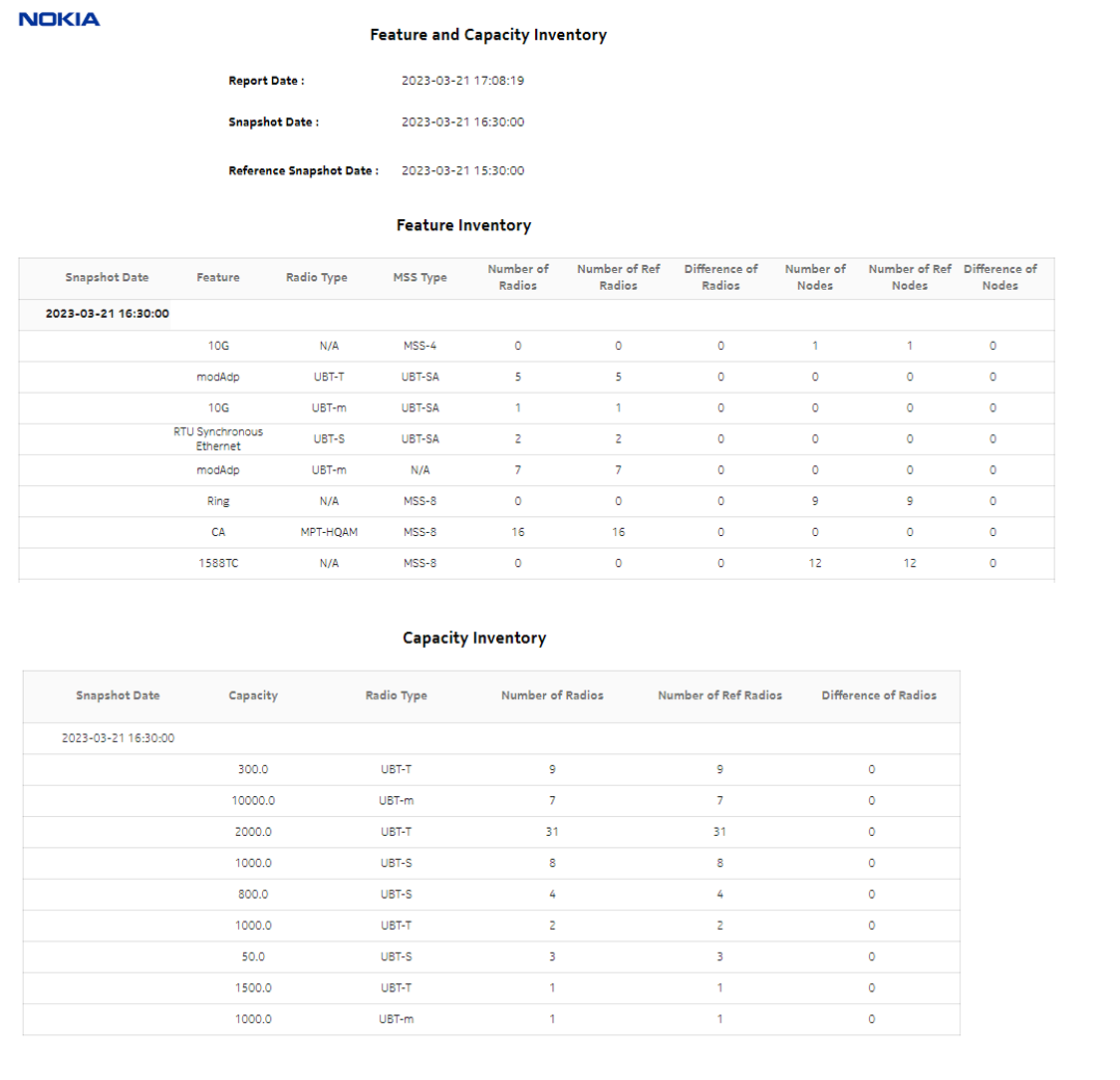Click the Feature column header
The image size is (1120, 1080).
click(x=217, y=278)
